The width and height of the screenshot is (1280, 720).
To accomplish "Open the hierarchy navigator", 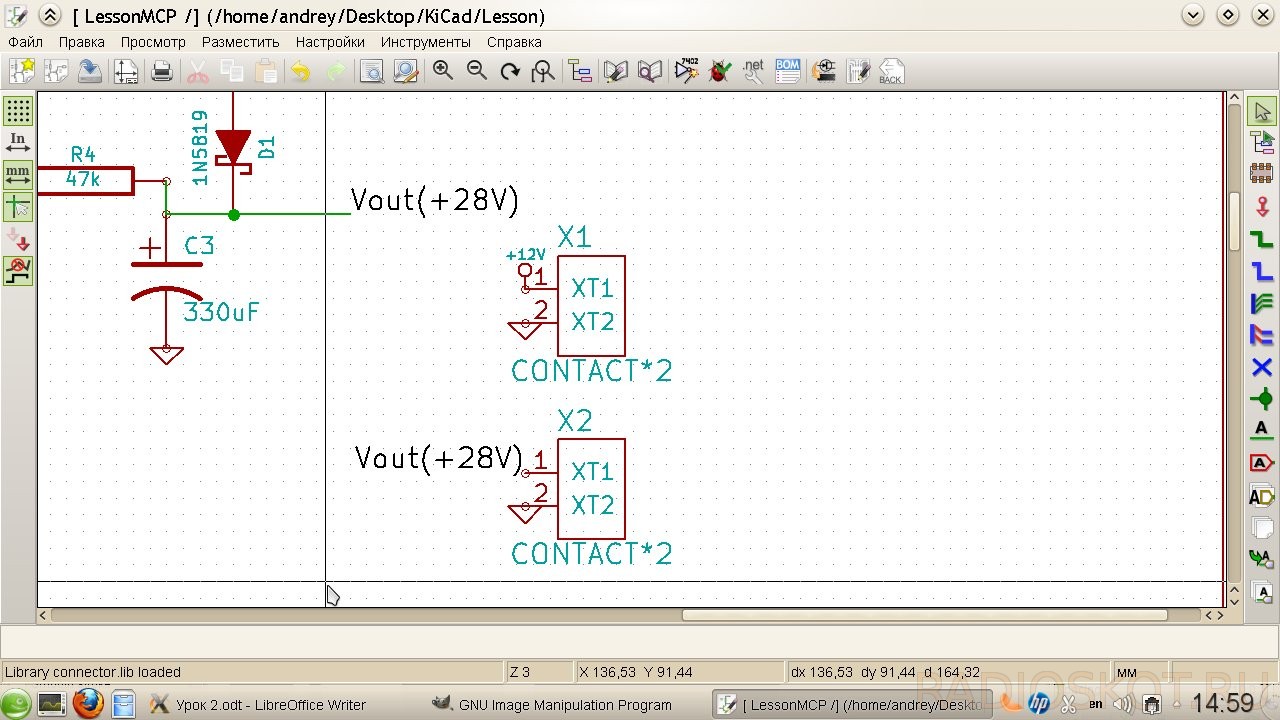I will click(580, 71).
